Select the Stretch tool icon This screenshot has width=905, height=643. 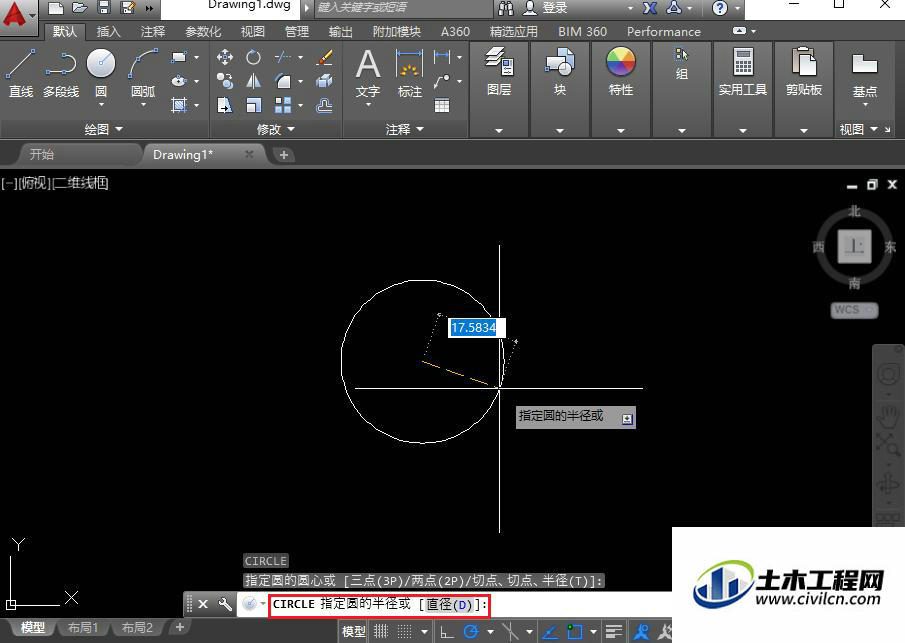(x=225, y=105)
